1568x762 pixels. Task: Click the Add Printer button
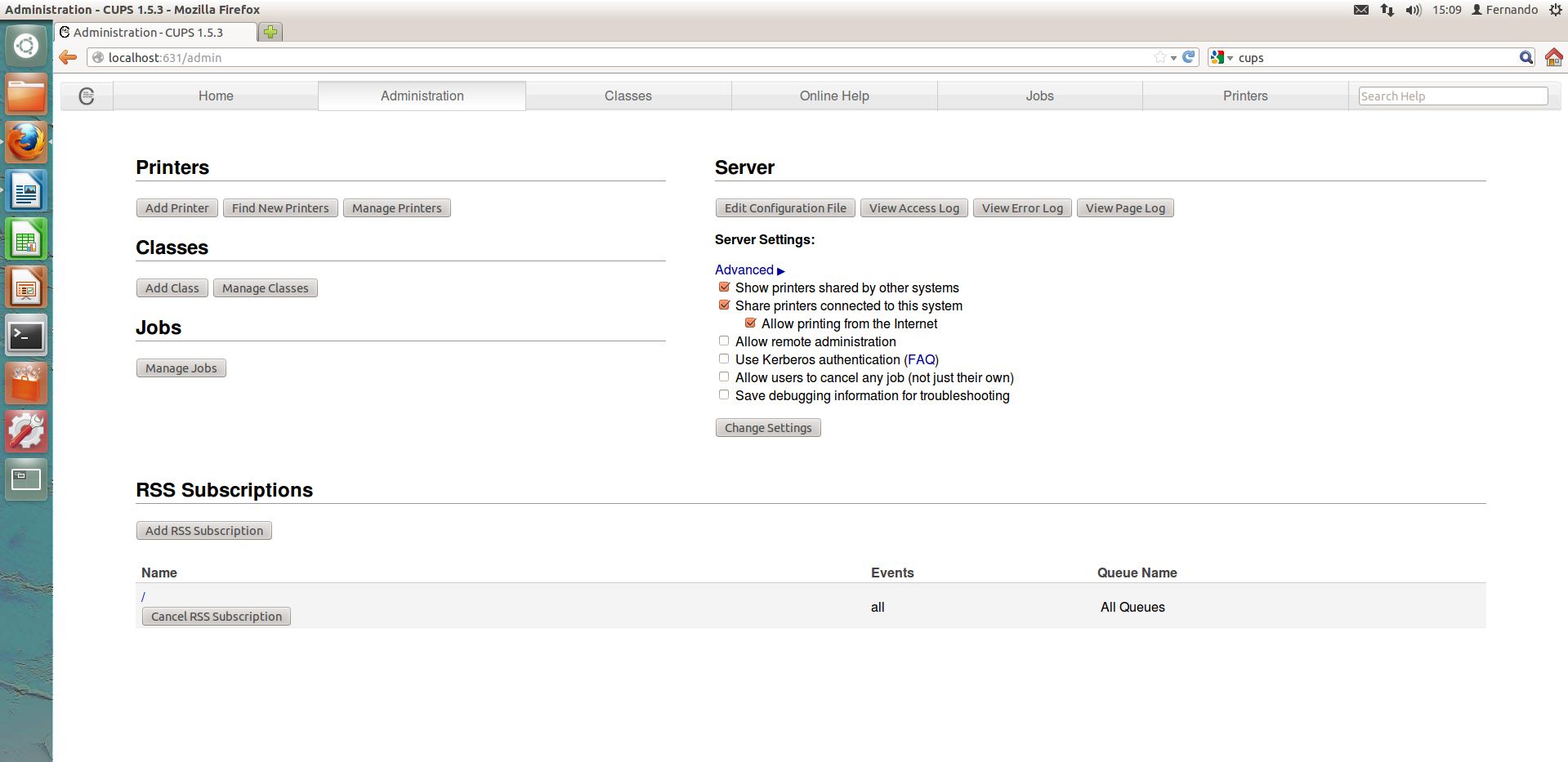[x=176, y=208]
